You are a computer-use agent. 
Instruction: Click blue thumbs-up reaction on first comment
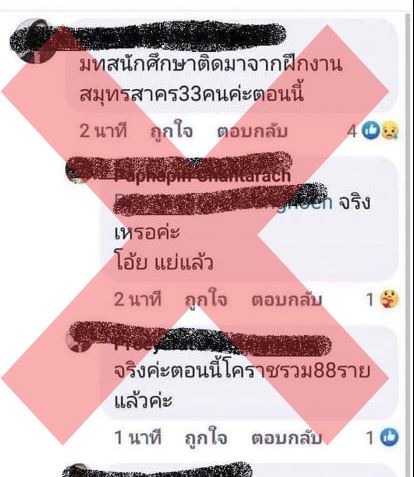coord(371,130)
